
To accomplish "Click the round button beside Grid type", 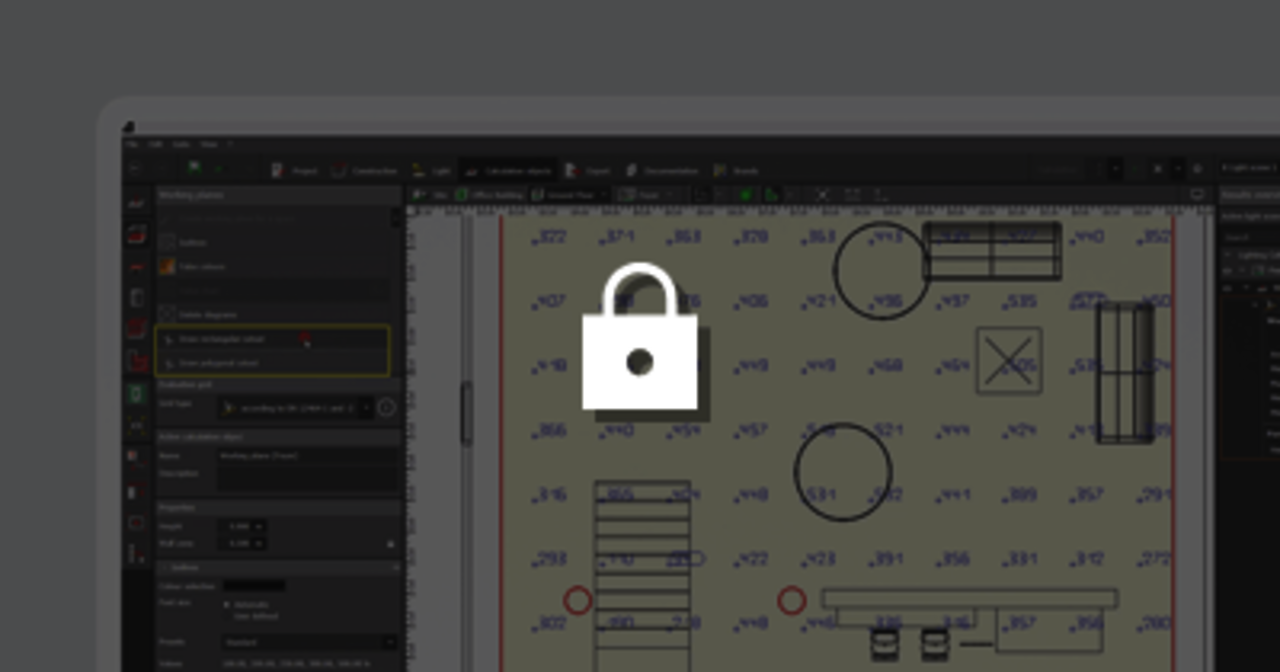I will (386, 407).
